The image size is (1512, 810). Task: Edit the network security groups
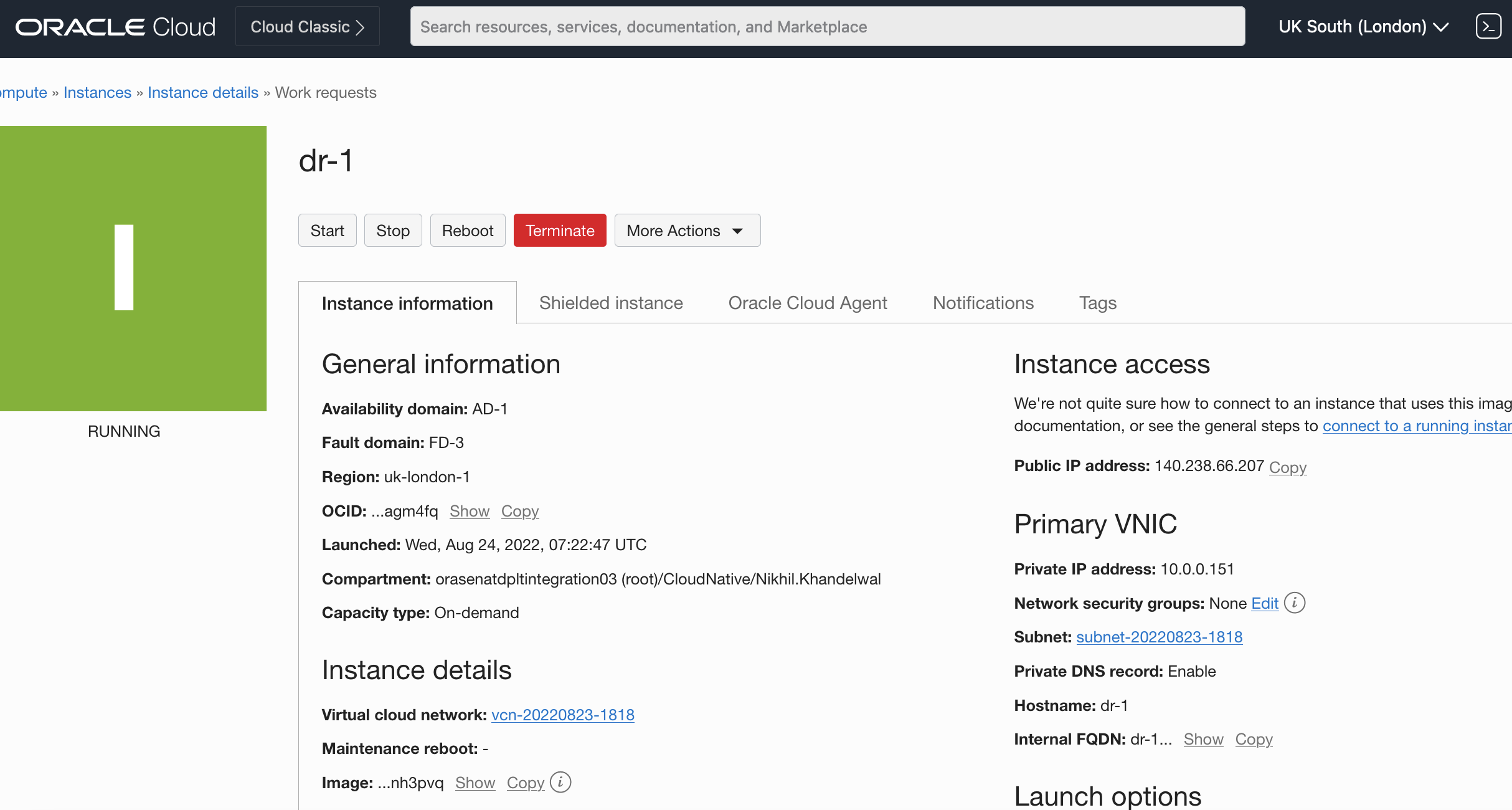(x=1265, y=603)
